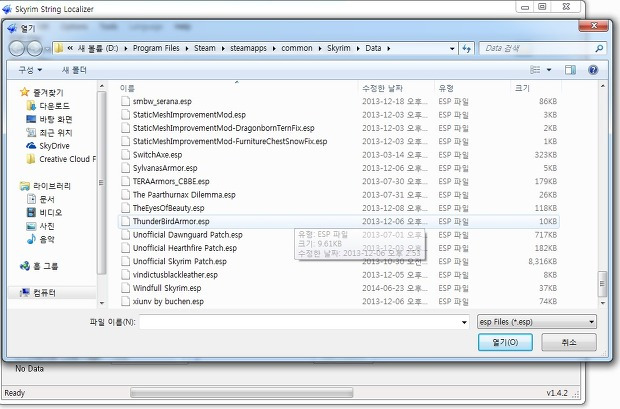Open the esp Files type filter dropdown

(537, 322)
